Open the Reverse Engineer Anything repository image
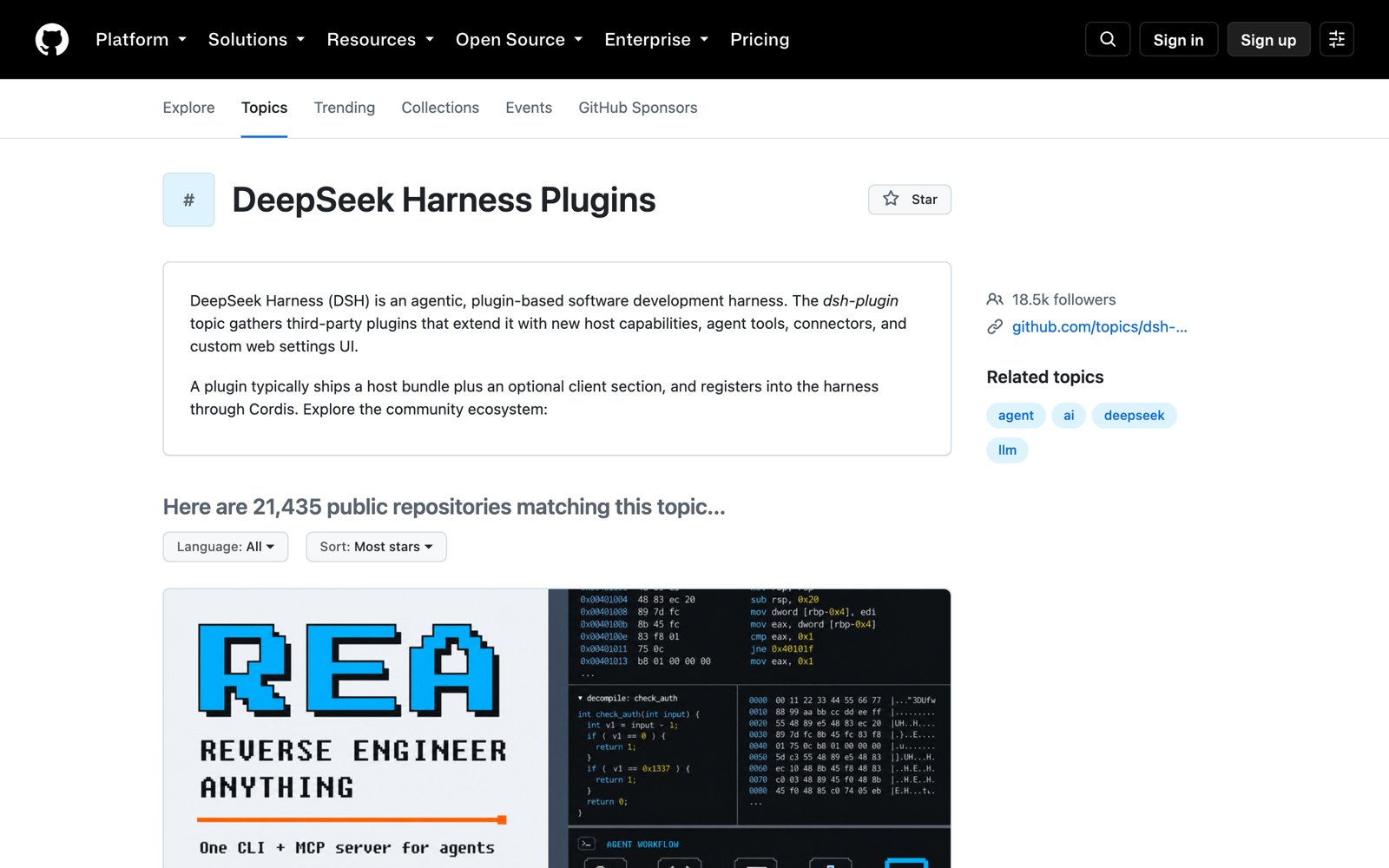 [x=557, y=728]
